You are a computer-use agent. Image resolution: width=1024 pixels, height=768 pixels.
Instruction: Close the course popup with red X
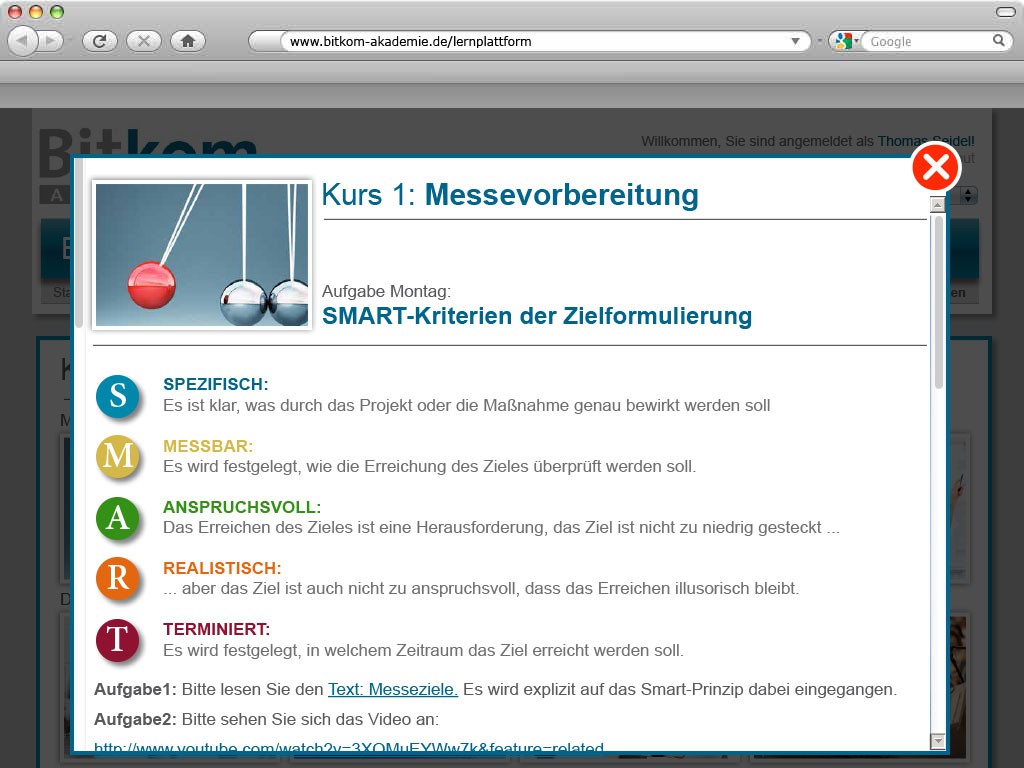tap(935, 168)
